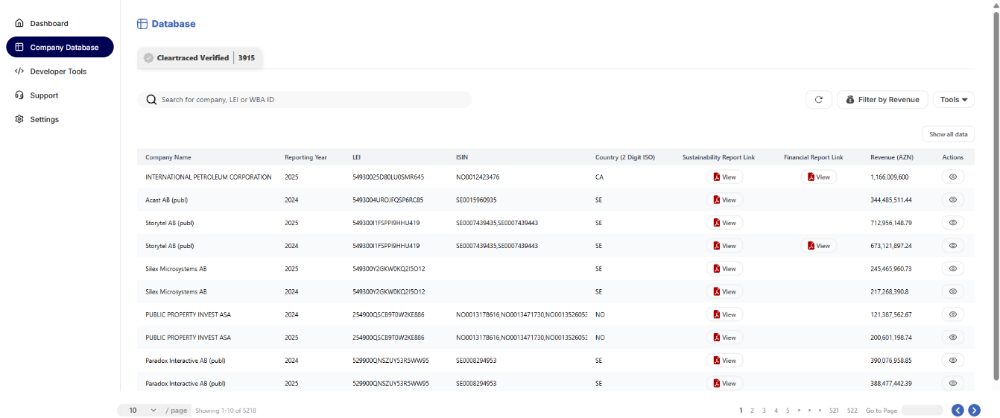Expand the Tools dropdown
The height and width of the screenshot is (418, 1000).
pyautogui.click(x=953, y=100)
